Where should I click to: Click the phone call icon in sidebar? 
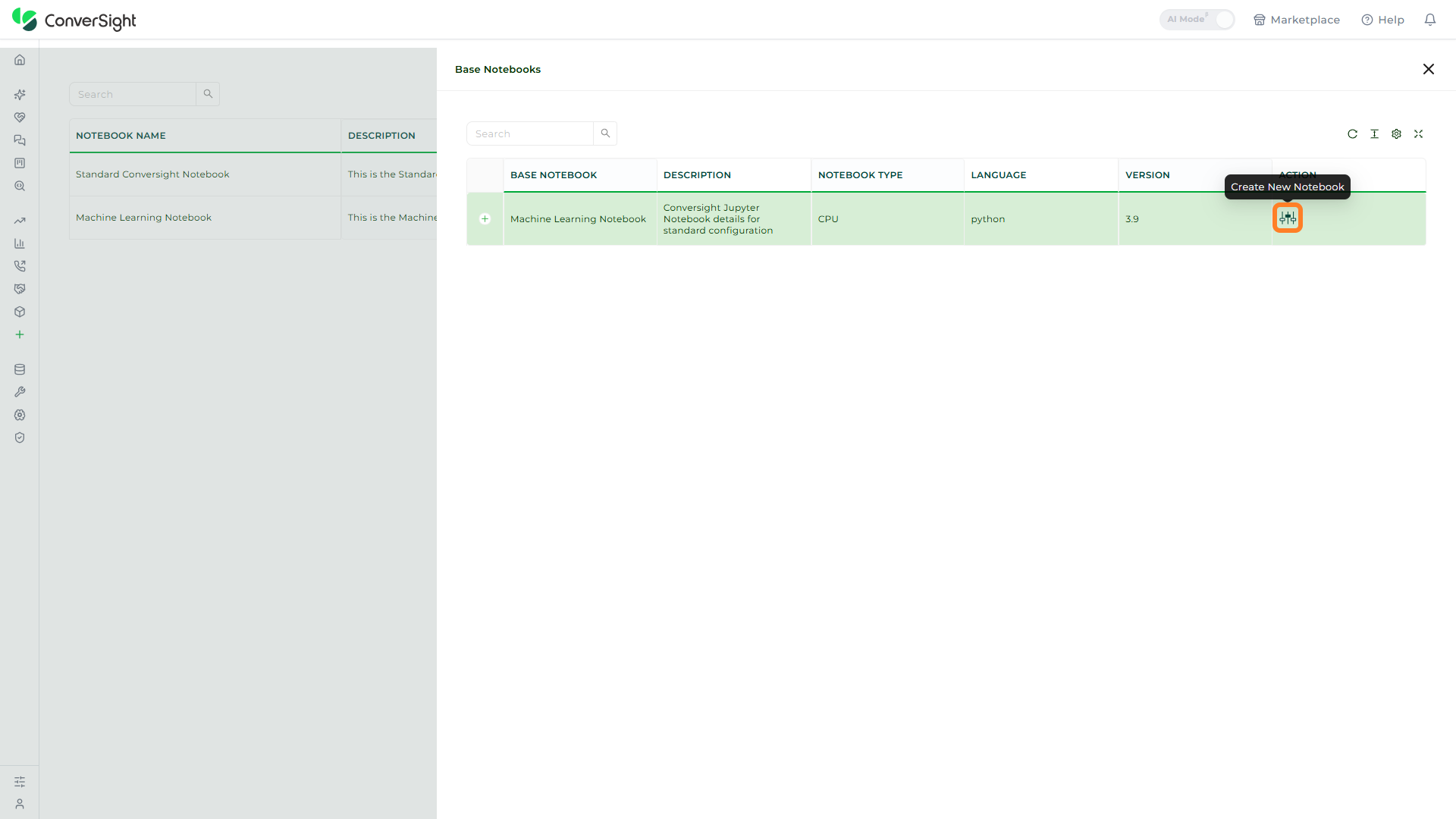click(x=20, y=266)
